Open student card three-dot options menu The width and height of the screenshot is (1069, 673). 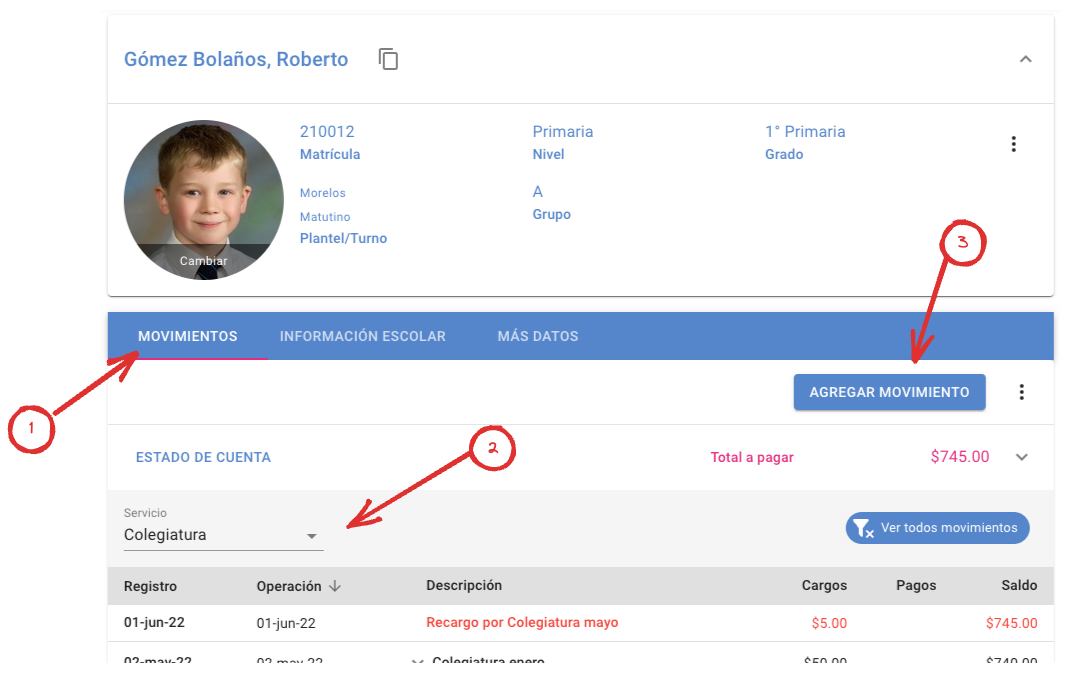[1013, 144]
